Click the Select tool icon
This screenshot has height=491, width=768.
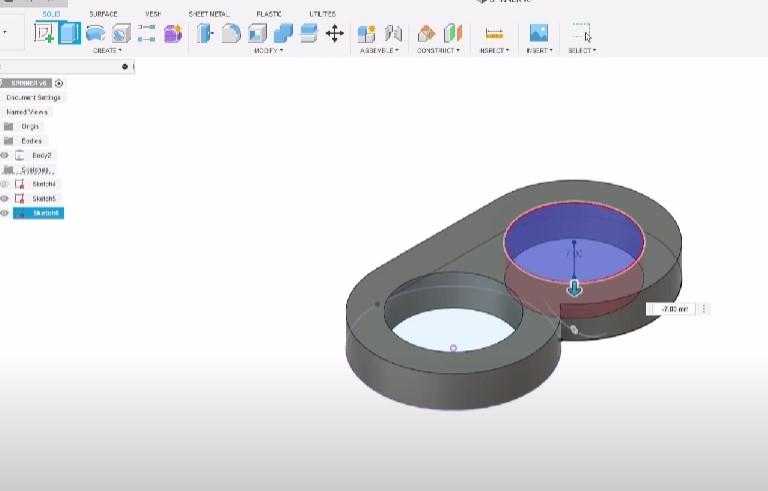(x=581, y=33)
